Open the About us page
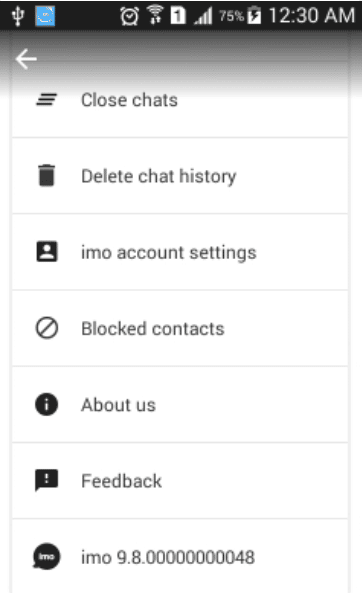 (180, 405)
